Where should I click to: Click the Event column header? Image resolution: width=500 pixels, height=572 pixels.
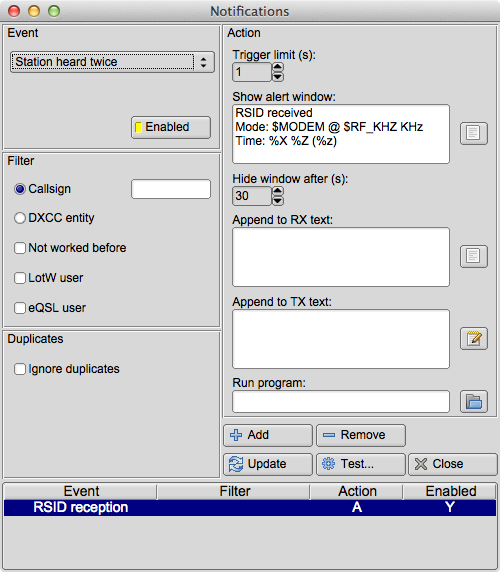click(81, 491)
